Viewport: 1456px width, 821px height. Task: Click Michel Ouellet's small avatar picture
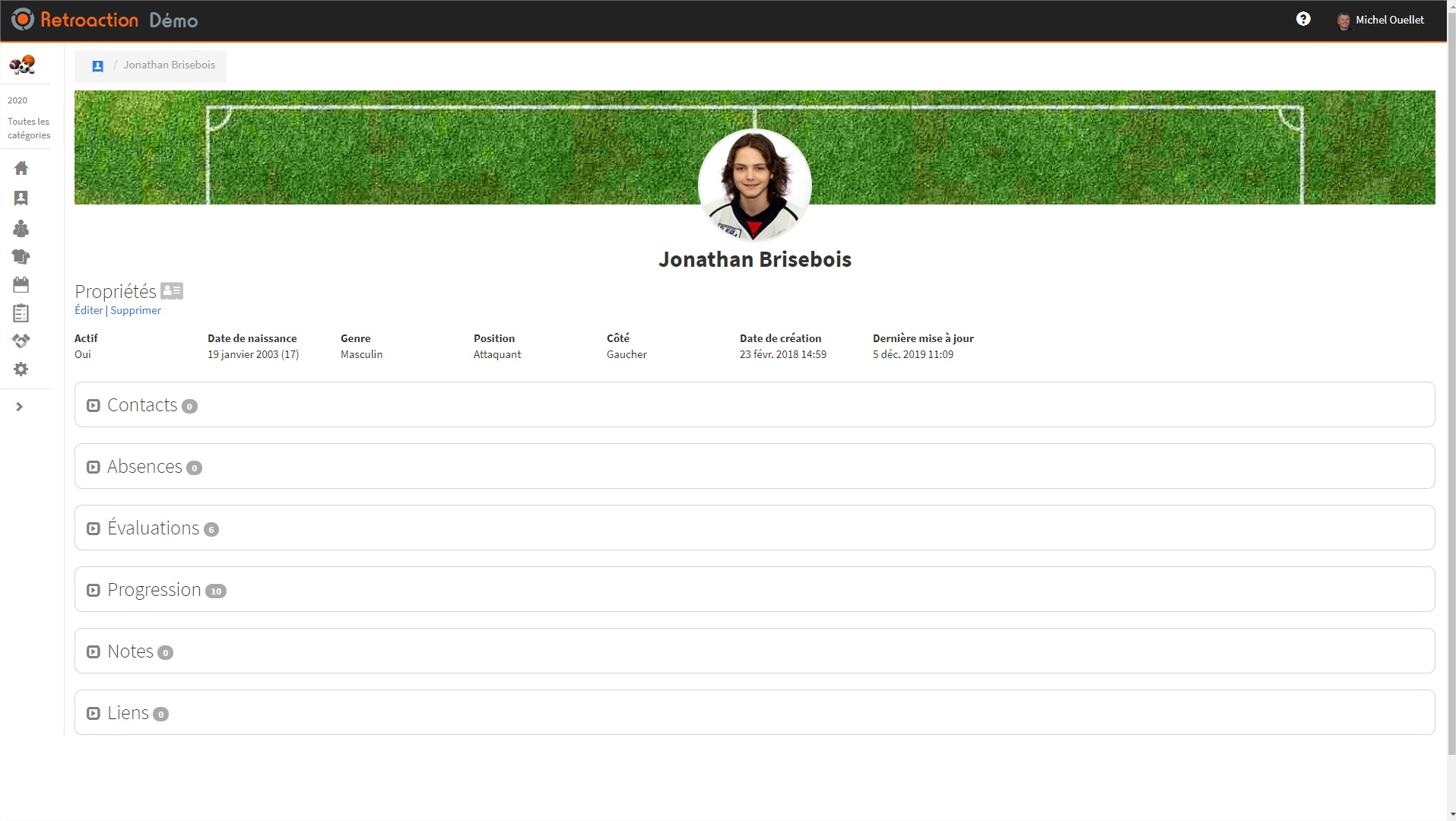pos(1343,21)
